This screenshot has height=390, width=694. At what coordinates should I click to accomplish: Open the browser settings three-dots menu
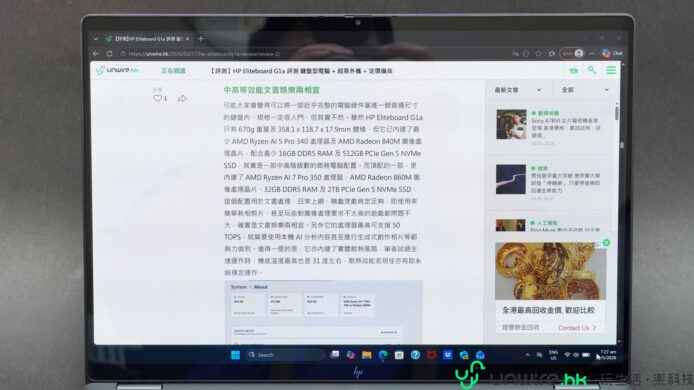point(592,54)
